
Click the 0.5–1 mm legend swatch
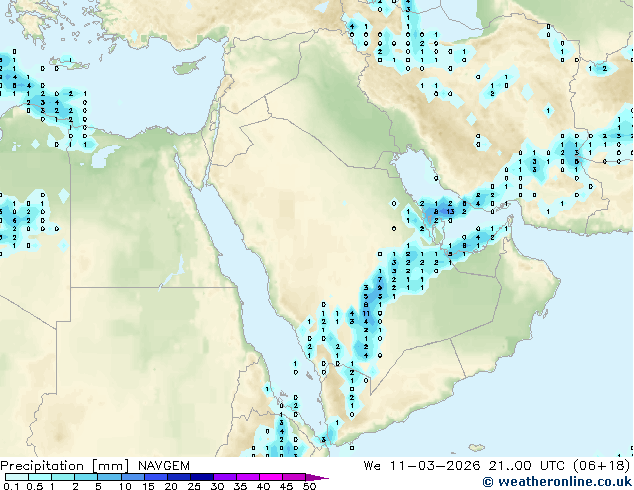pyautogui.click(x=40, y=477)
